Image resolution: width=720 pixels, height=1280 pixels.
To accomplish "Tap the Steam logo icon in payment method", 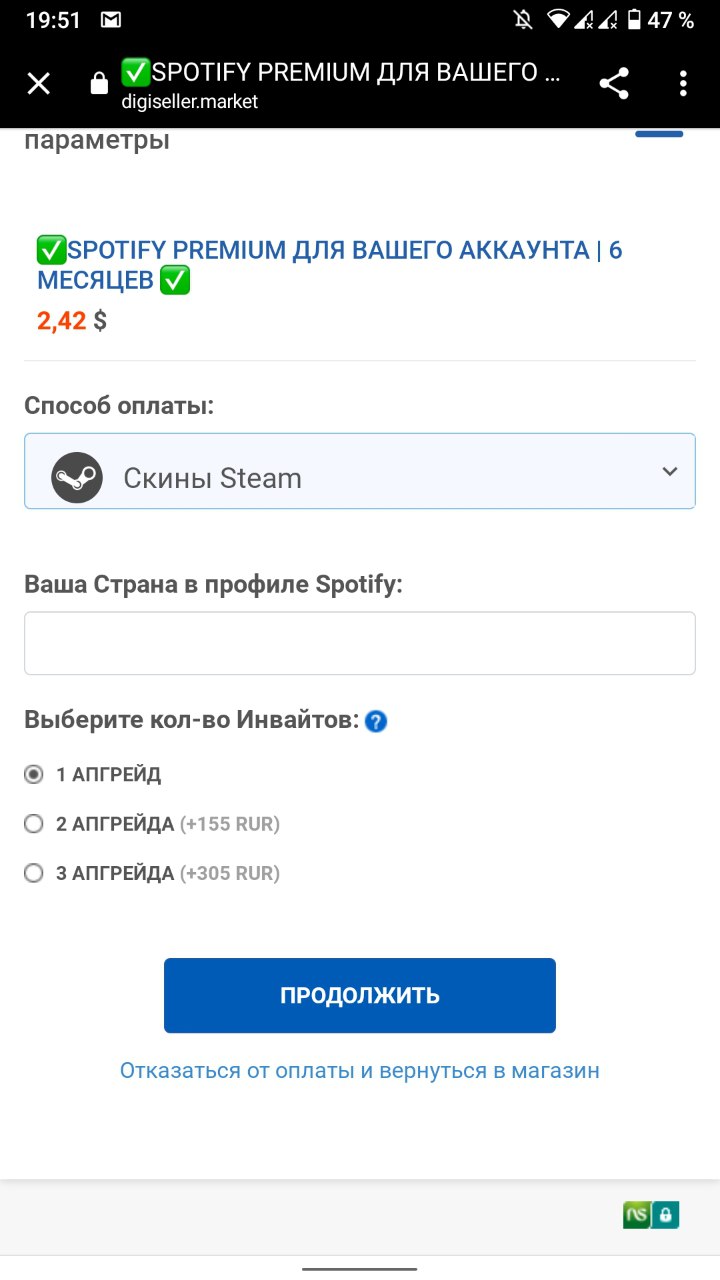I will (77, 478).
